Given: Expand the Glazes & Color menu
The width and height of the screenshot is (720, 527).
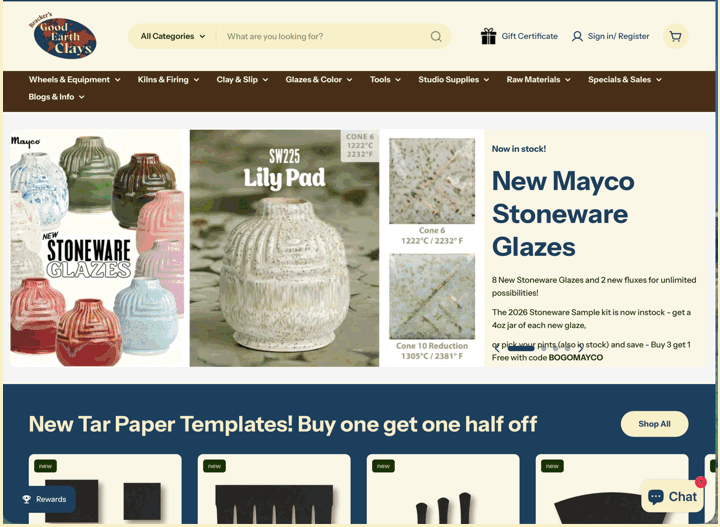Looking at the screenshot, I should pos(319,79).
